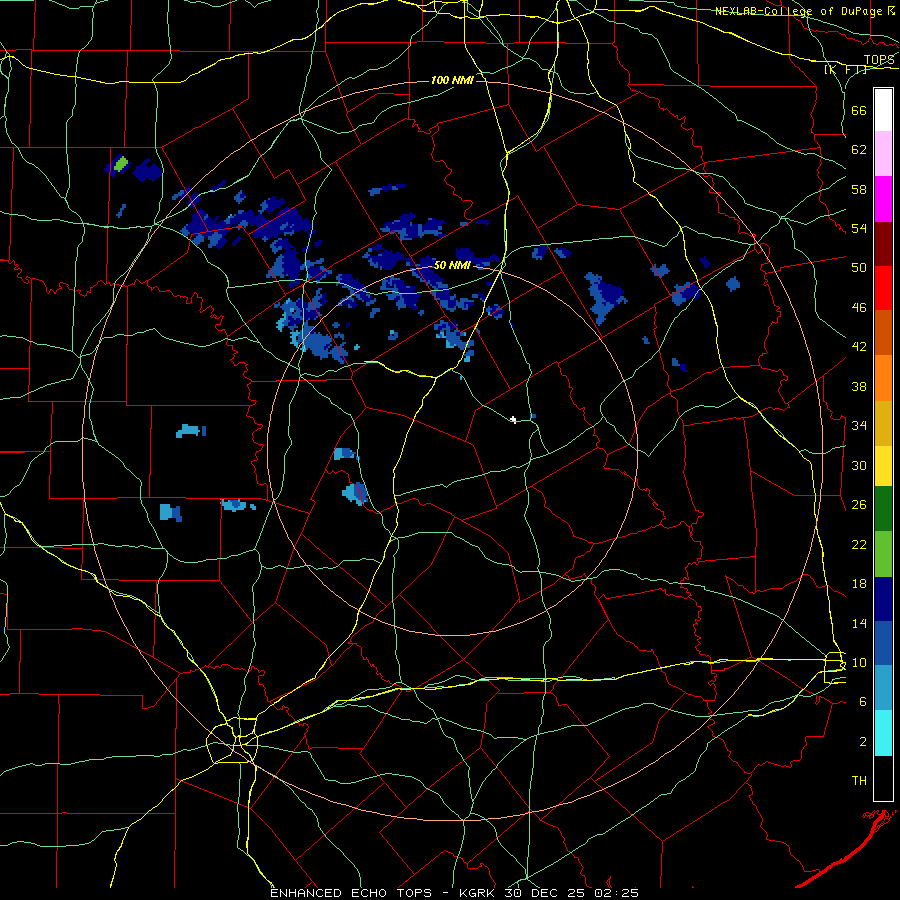Click the '66' legend label
This screenshot has width=900, height=900.
(859, 110)
